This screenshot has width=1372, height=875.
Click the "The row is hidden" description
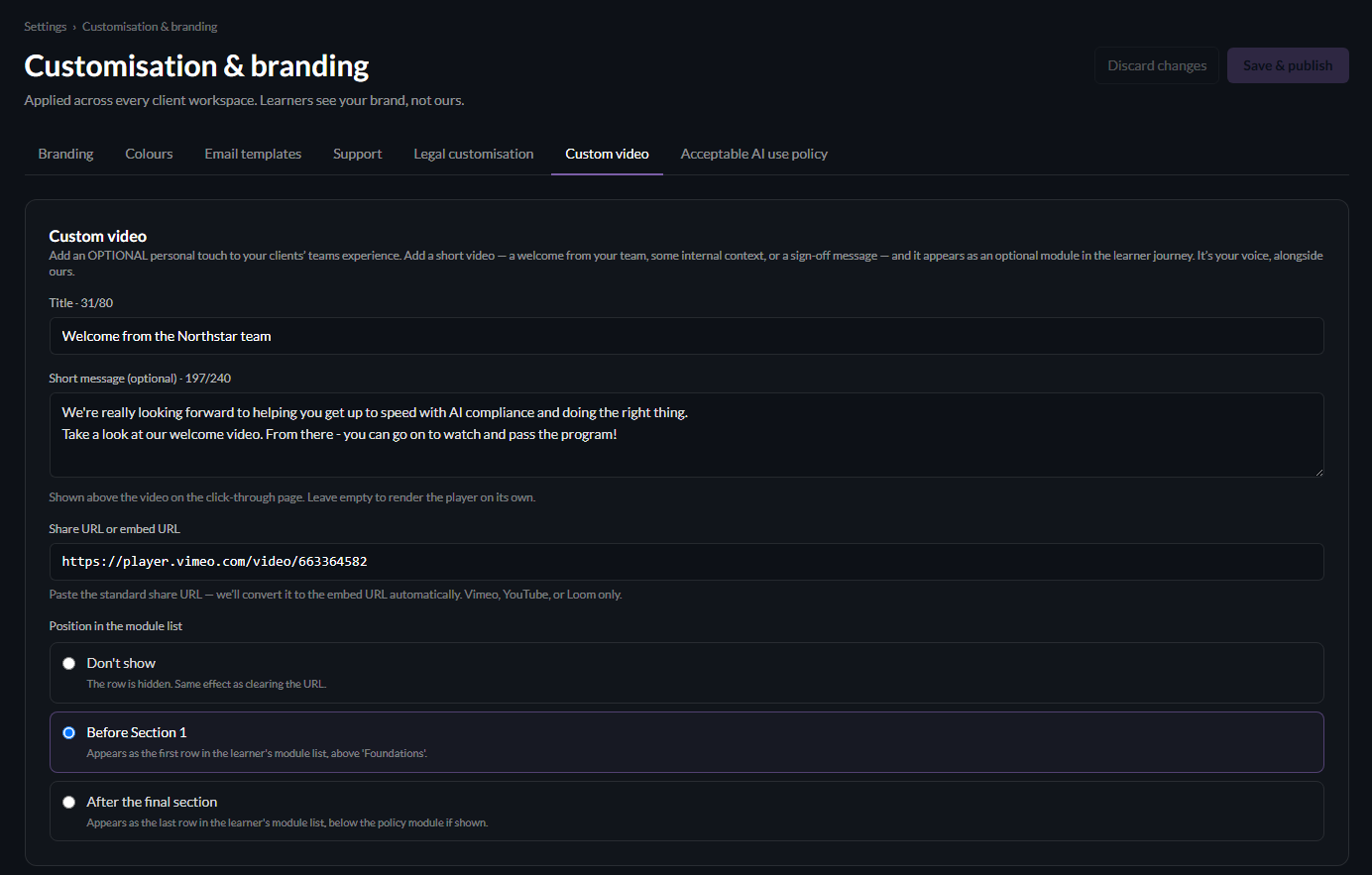point(206,684)
